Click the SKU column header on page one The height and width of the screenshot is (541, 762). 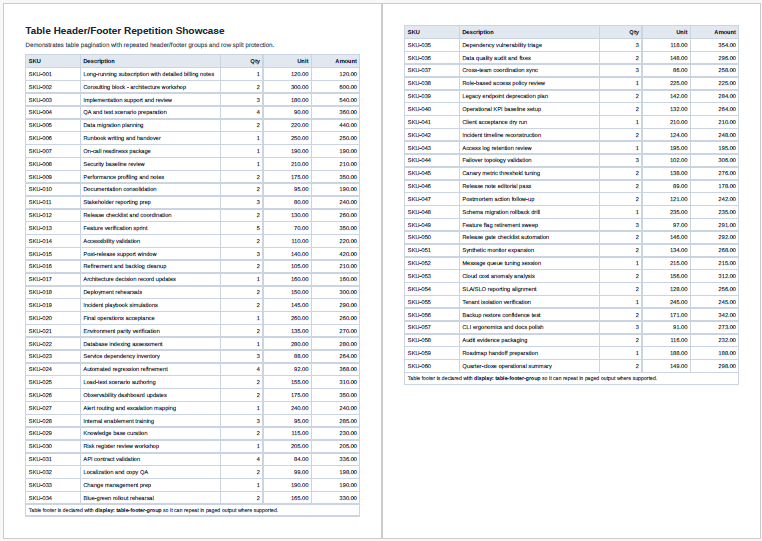35,61
